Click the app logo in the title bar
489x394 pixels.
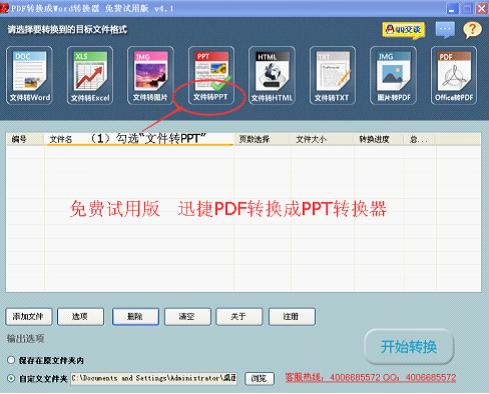point(4,8)
